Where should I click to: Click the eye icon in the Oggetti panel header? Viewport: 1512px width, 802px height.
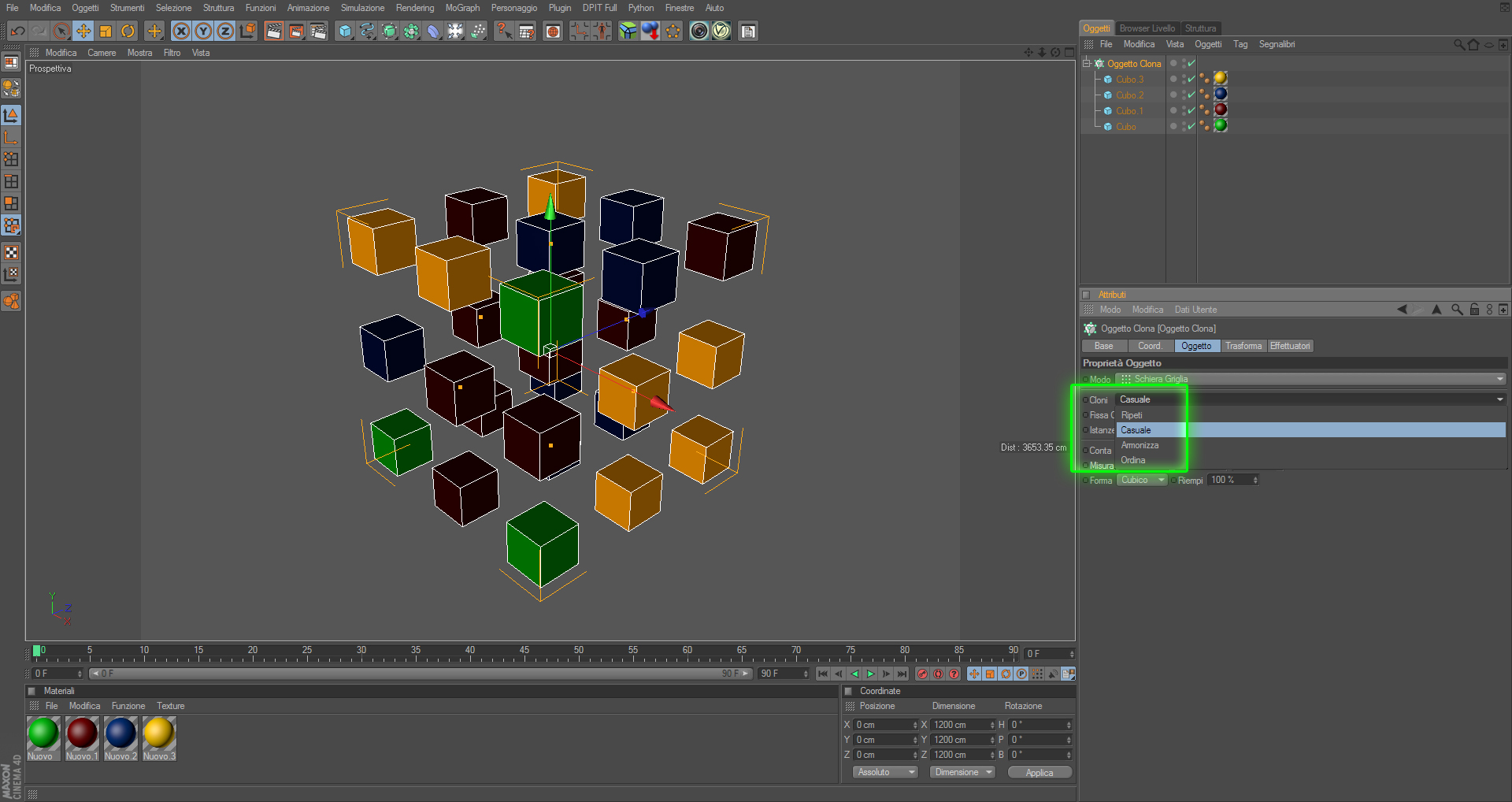(1488, 45)
